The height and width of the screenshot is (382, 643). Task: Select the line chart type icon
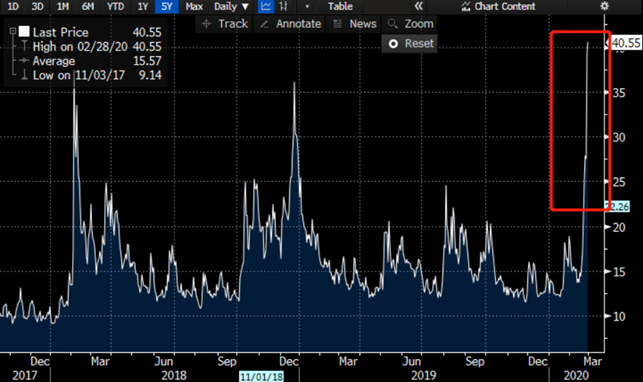tap(266, 6)
